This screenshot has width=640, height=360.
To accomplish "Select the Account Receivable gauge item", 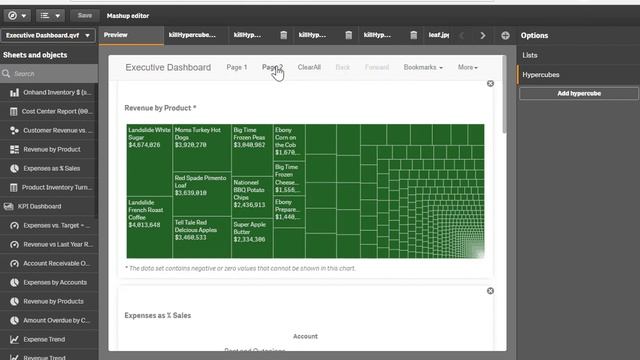I will [49, 263].
